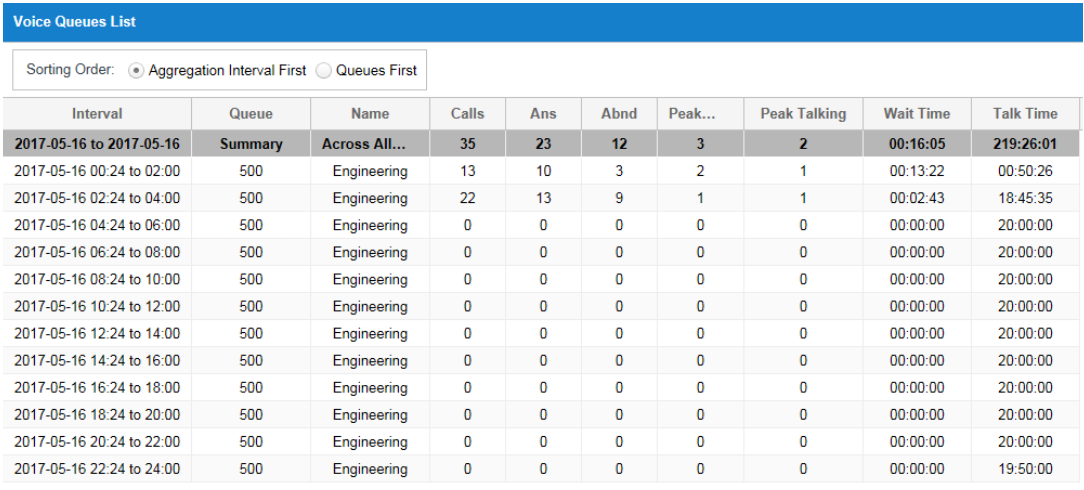
Task: Select the 00:24 to 02:00 interval row
Action: pyautogui.click(x=542, y=171)
